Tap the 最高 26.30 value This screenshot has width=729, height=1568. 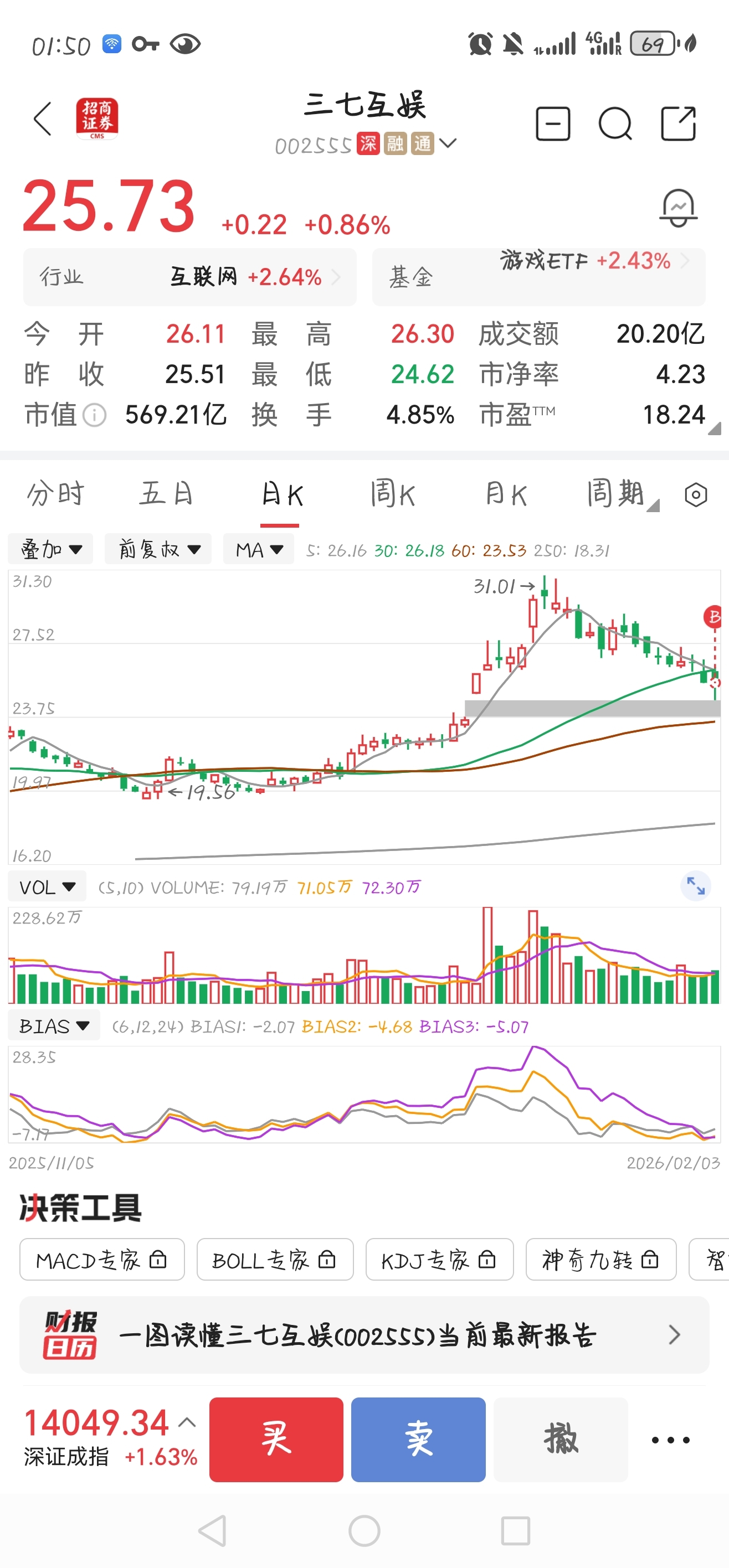[423, 333]
